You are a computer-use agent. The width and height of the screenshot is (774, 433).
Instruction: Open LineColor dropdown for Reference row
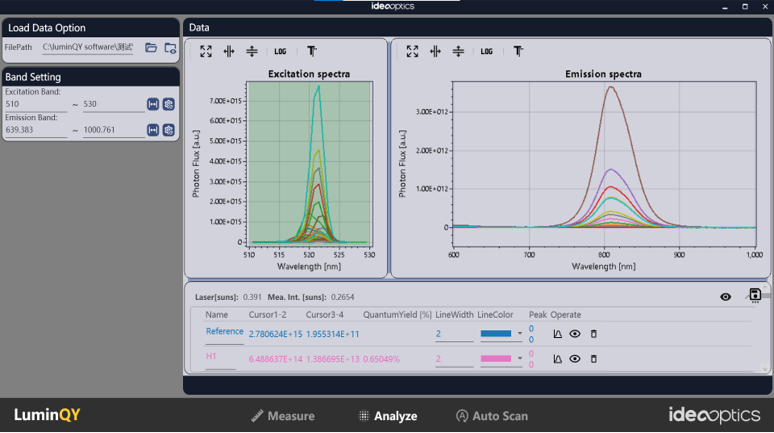(520, 334)
